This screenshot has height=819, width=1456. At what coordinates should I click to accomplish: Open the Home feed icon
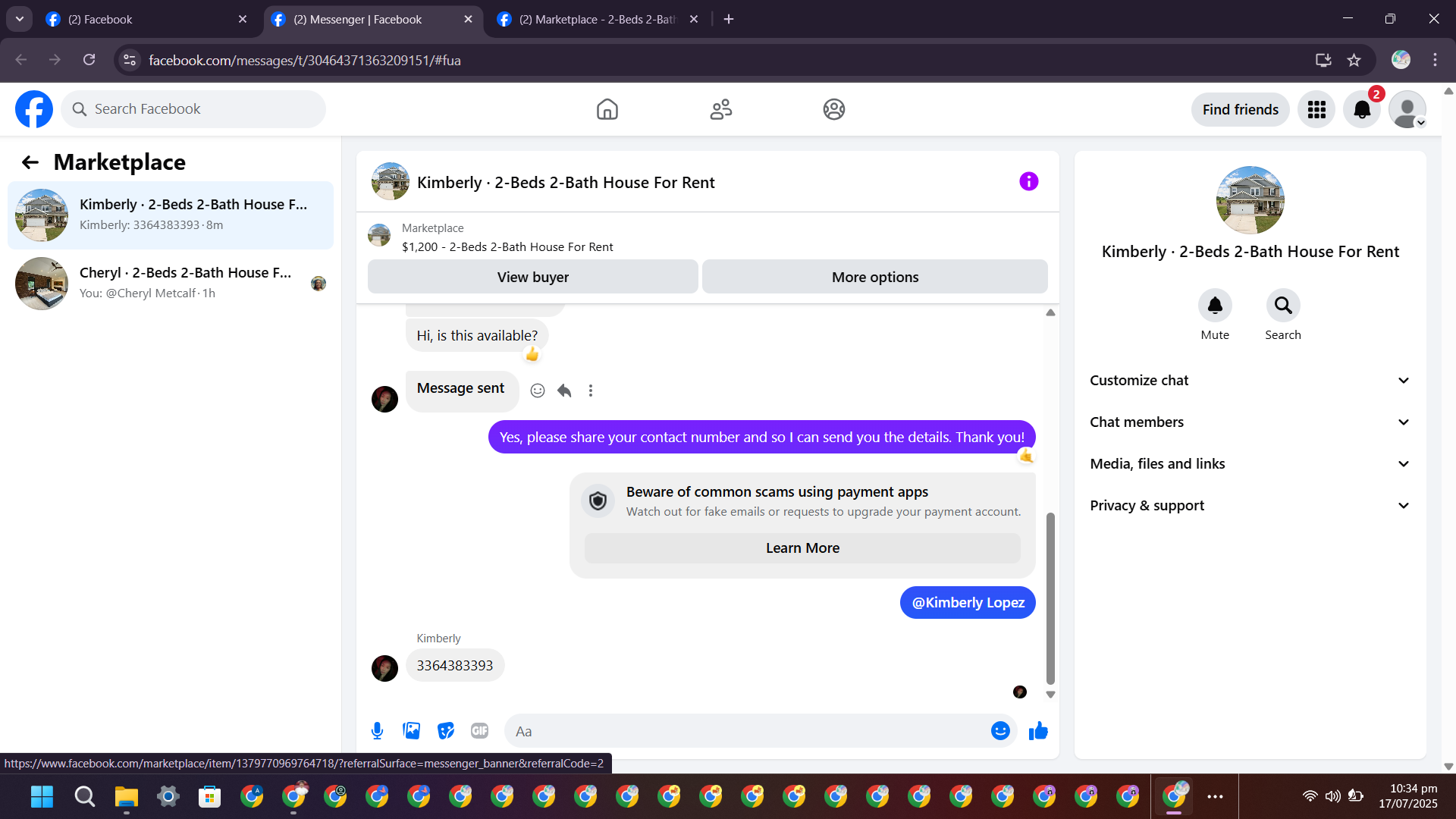coord(607,109)
